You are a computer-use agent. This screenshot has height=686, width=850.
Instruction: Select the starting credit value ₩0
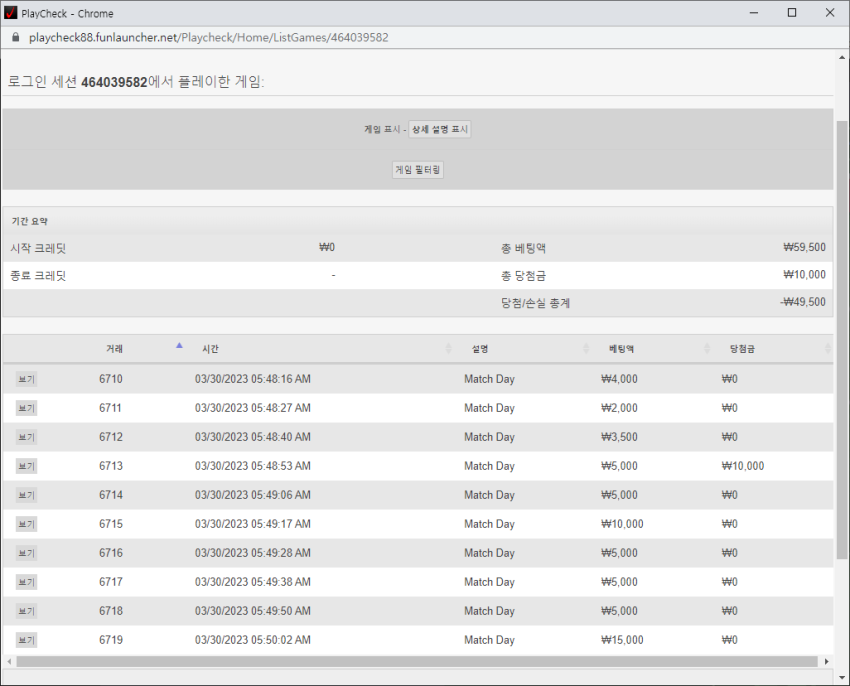click(x=327, y=247)
